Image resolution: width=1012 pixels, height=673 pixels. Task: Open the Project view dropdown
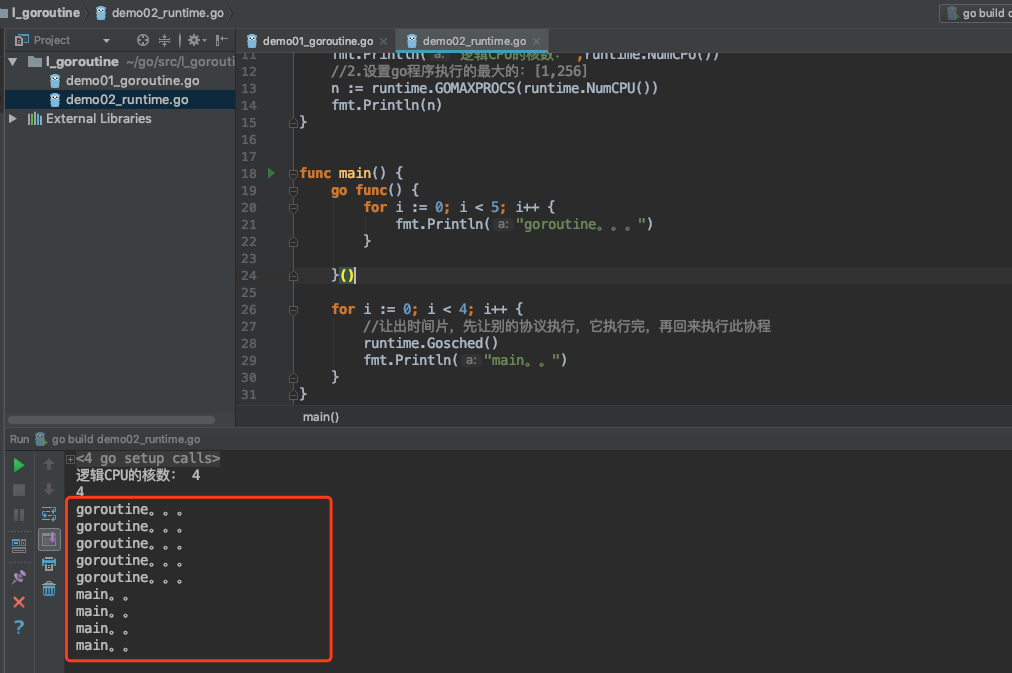pos(106,40)
